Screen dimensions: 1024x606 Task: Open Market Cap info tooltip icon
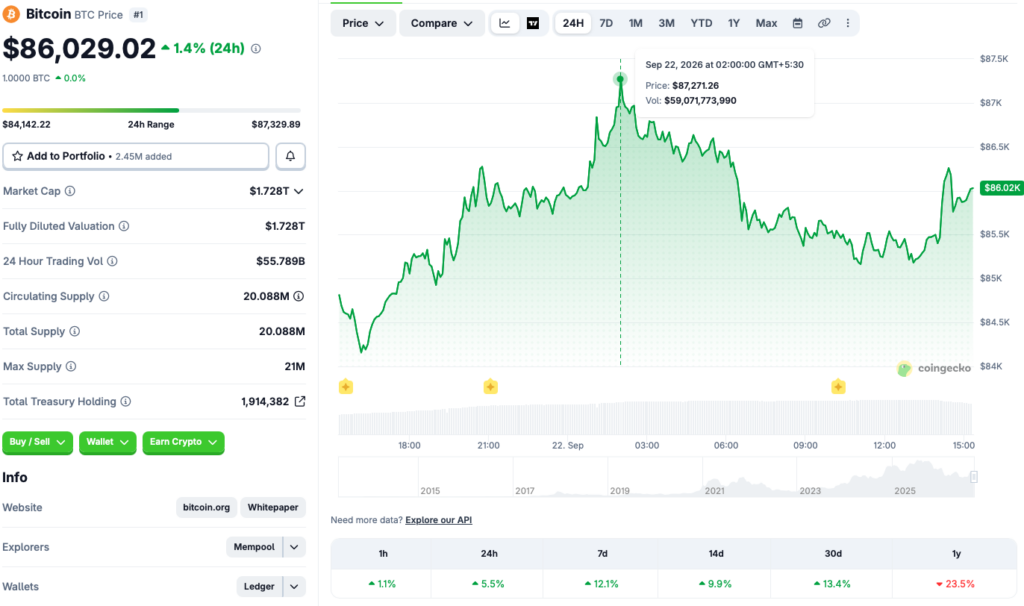[x=70, y=191]
